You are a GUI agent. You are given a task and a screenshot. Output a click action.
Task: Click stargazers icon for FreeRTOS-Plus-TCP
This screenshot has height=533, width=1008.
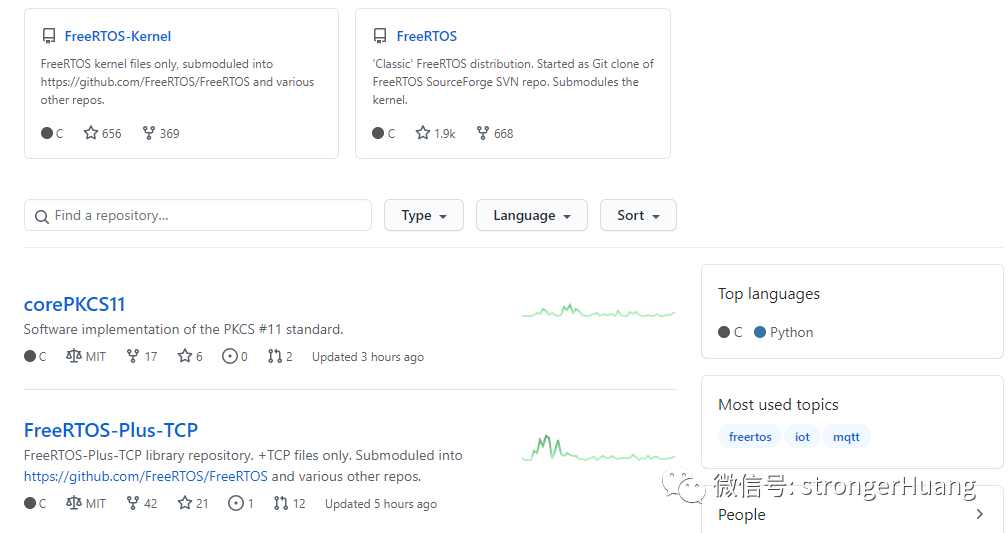184,503
